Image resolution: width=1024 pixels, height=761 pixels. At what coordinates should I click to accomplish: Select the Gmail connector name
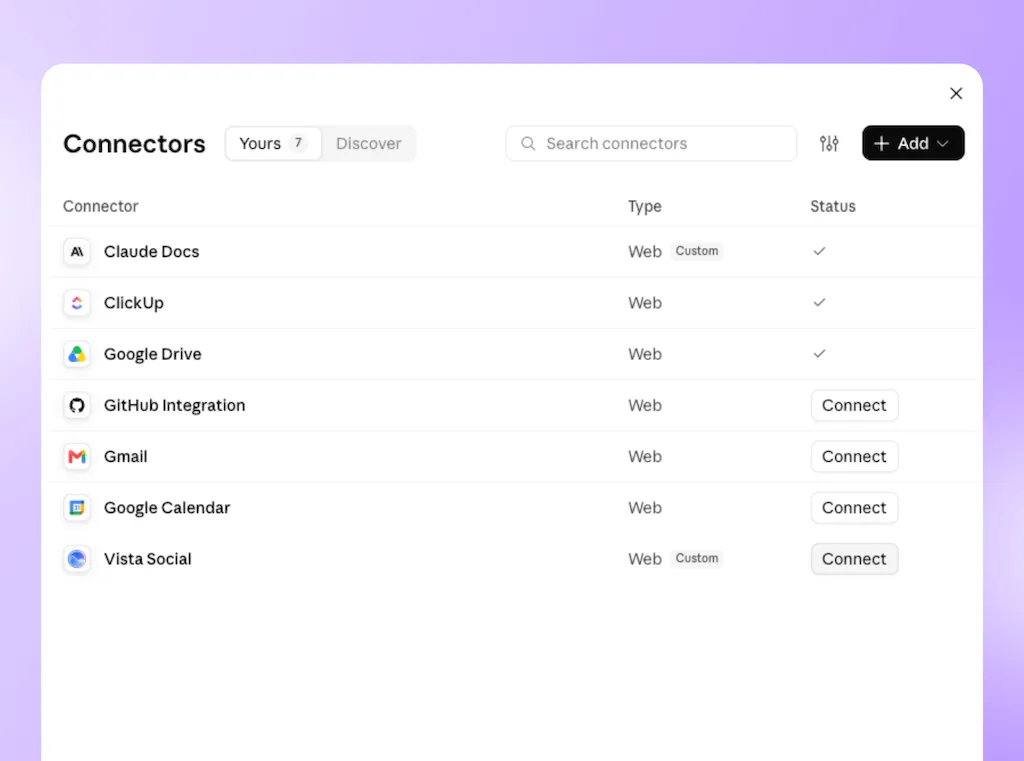pos(125,457)
